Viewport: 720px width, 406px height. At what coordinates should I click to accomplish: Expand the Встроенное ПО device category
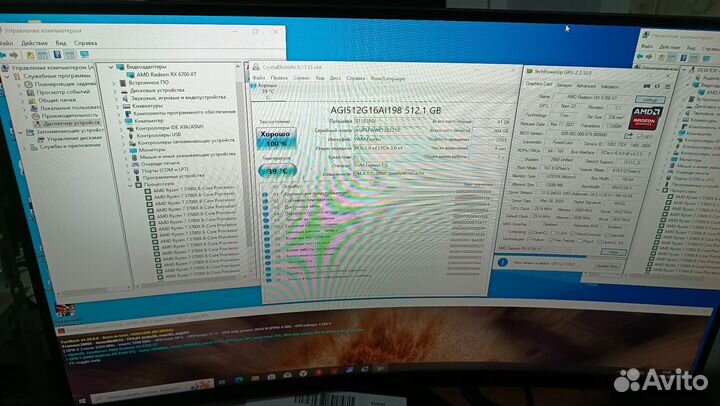click(x=114, y=83)
